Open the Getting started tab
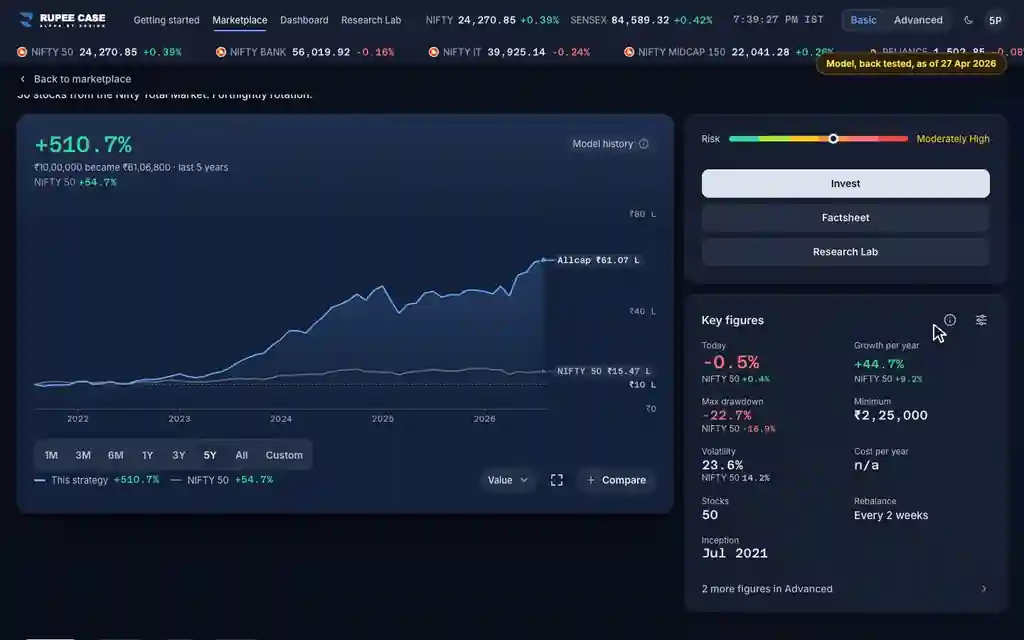The width and height of the screenshot is (1024, 640). pos(167,20)
